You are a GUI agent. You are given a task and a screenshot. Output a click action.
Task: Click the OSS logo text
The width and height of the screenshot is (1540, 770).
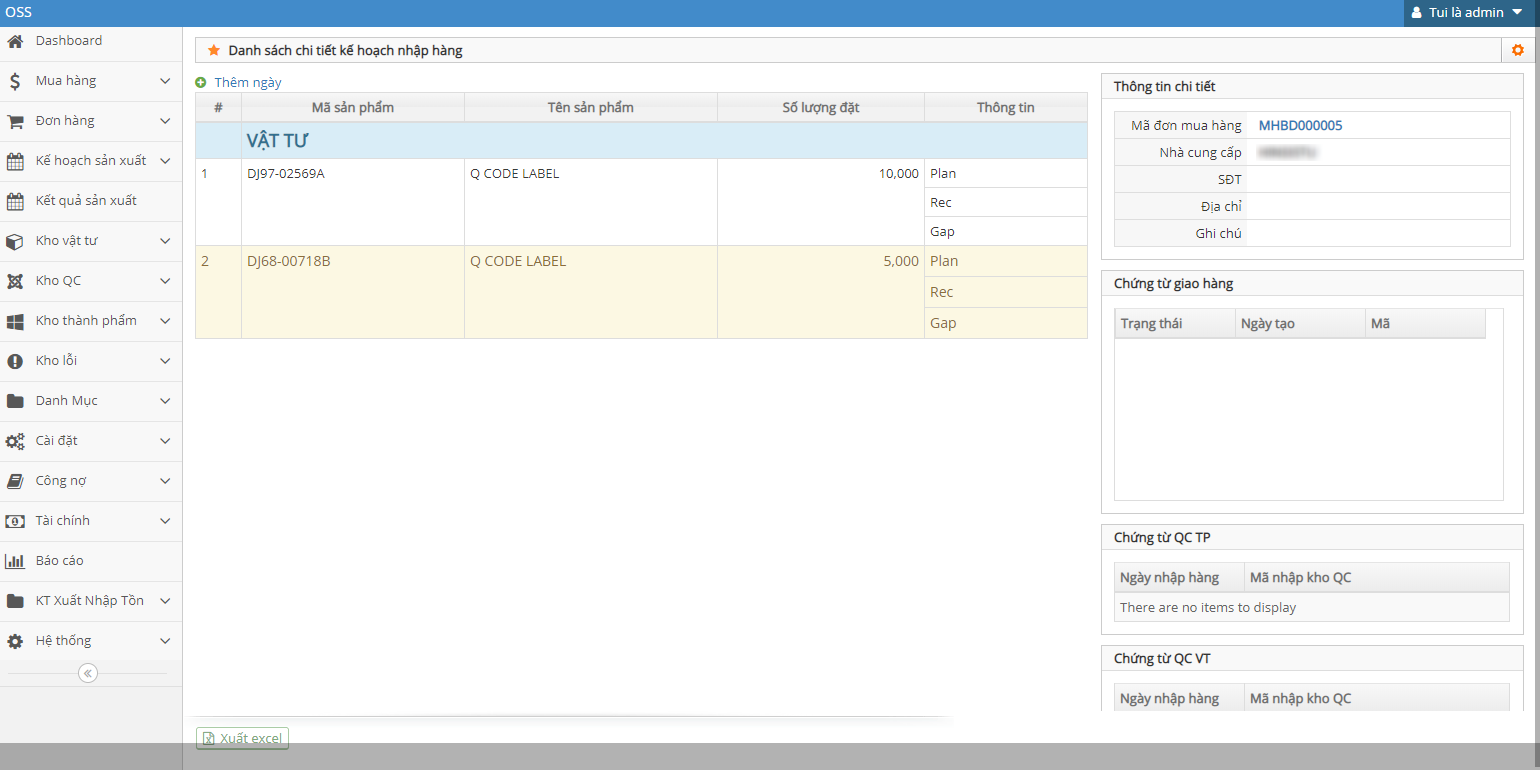(x=18, y=12)
